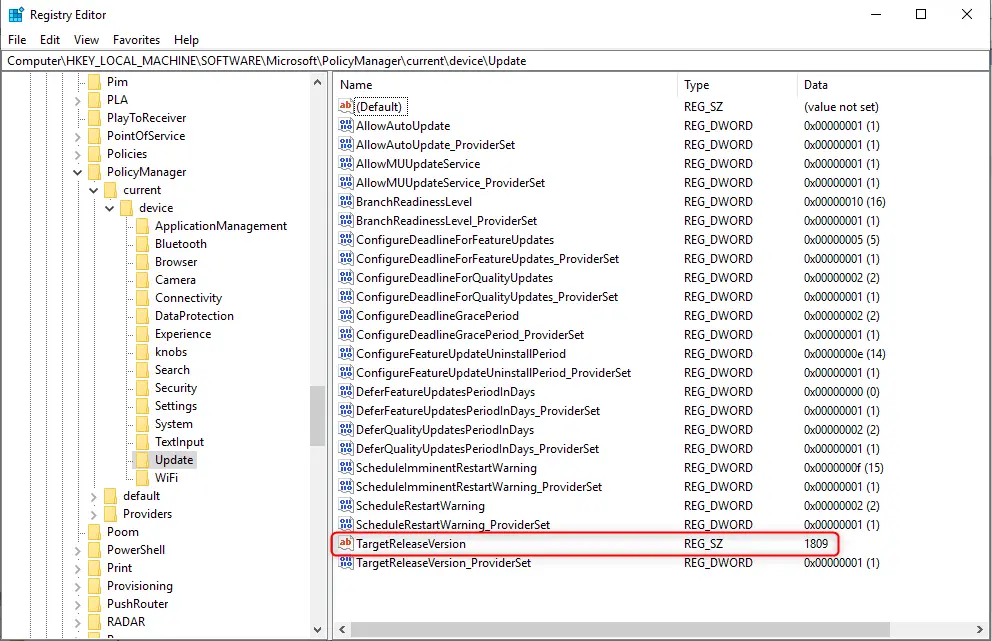This screenshot has height=641, width=992.
Task: Click the values pane horizontal scrollbar thumb
Action: point(621,630)
